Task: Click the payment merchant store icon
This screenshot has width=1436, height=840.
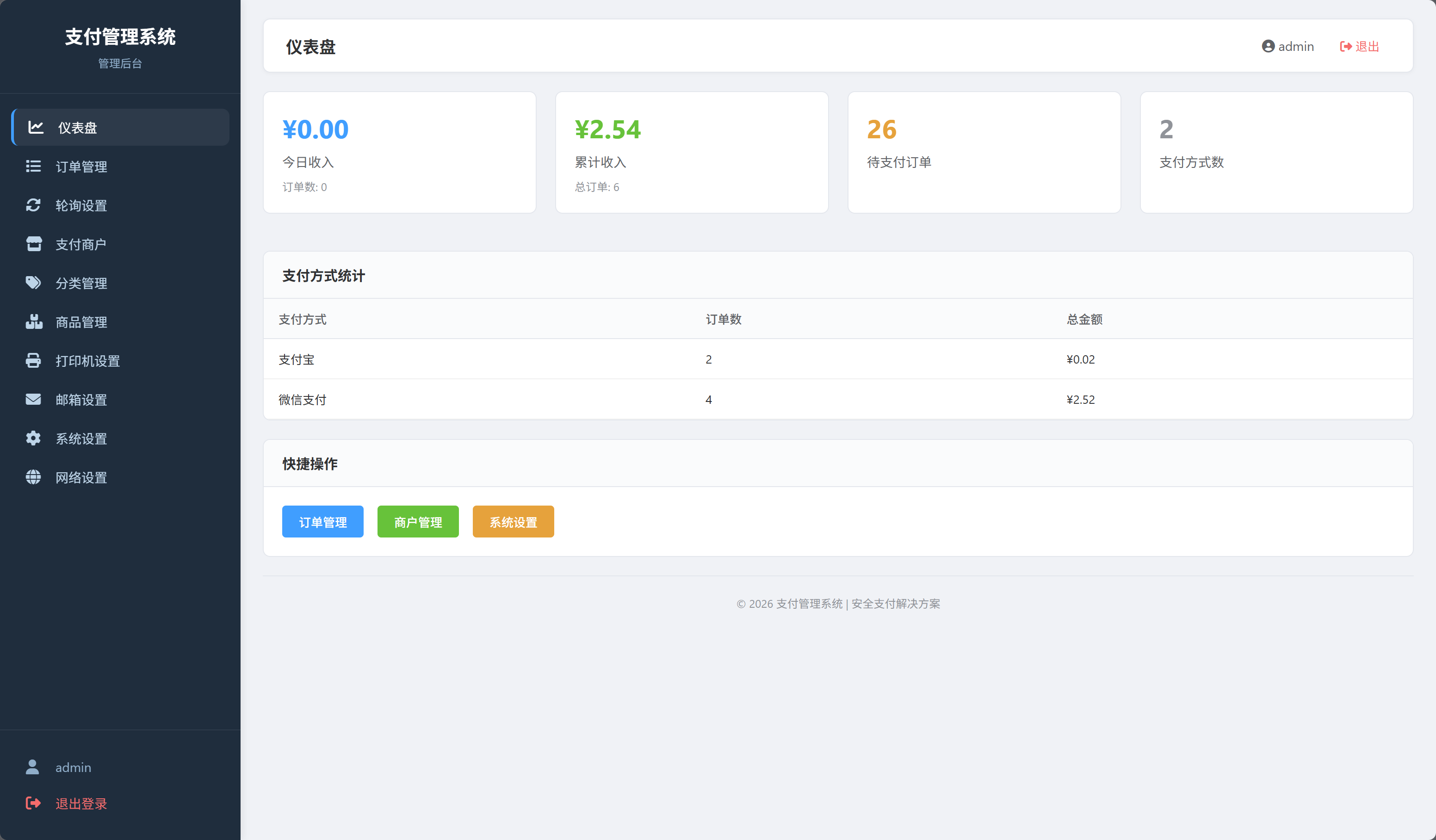Action: (34, 244)
